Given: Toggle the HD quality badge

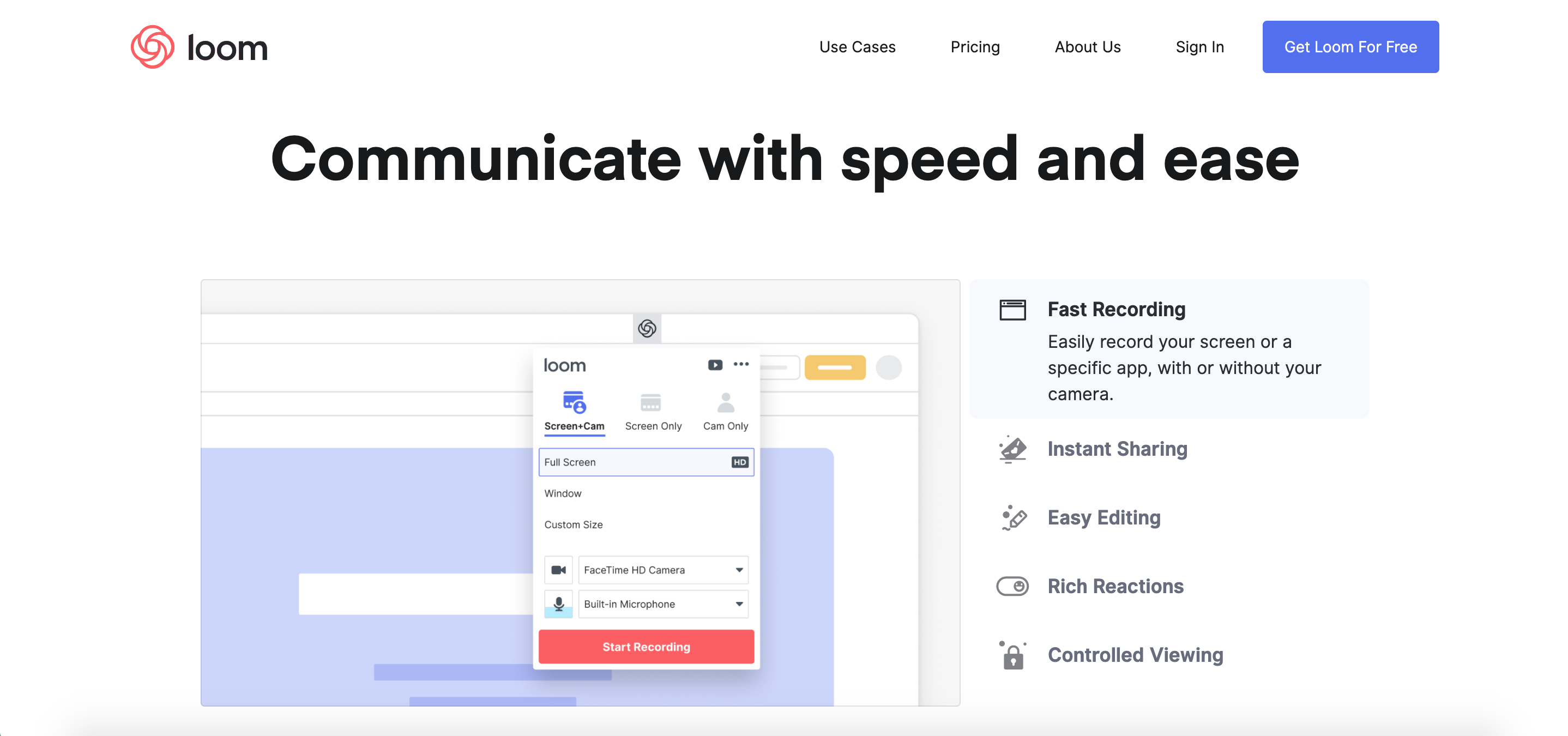Looking at the screenshot, I should [x=739, y=462].
